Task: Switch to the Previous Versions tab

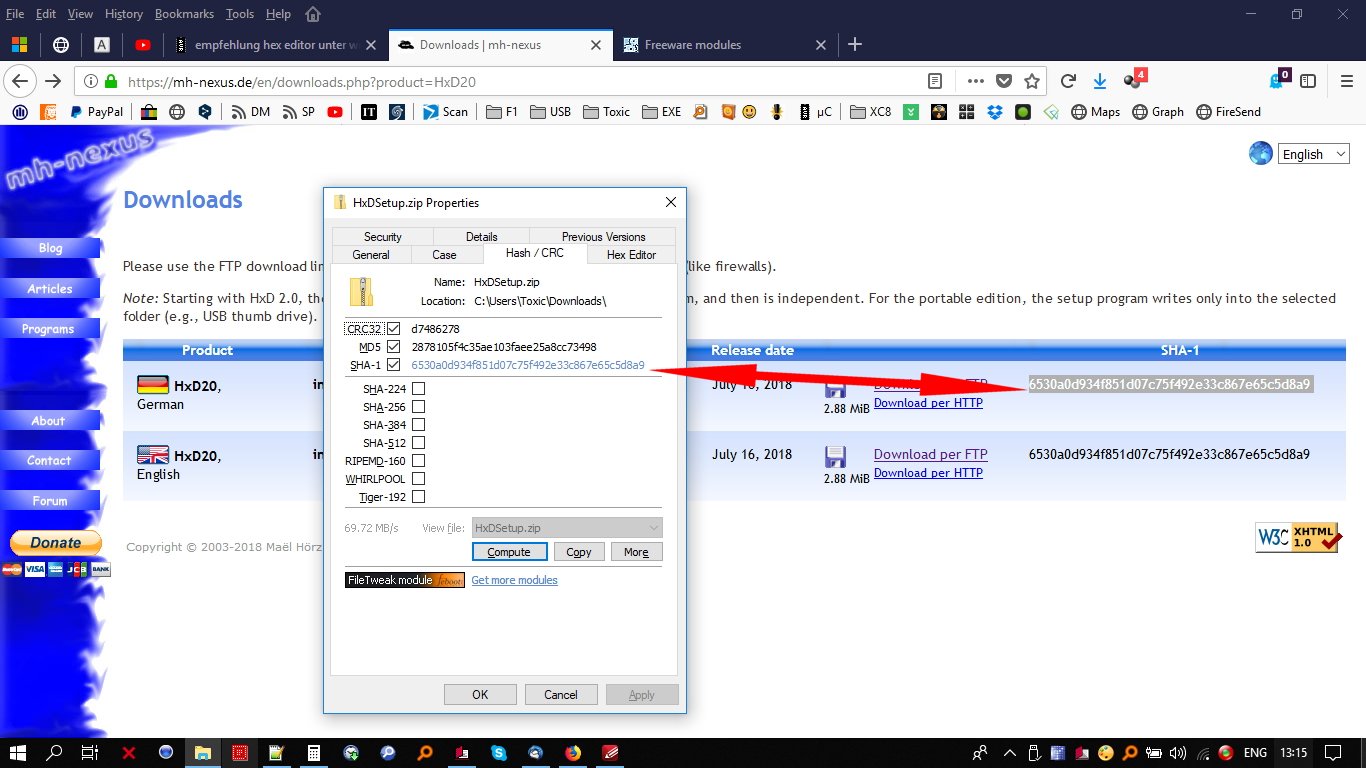Action: tap(603, 237)
